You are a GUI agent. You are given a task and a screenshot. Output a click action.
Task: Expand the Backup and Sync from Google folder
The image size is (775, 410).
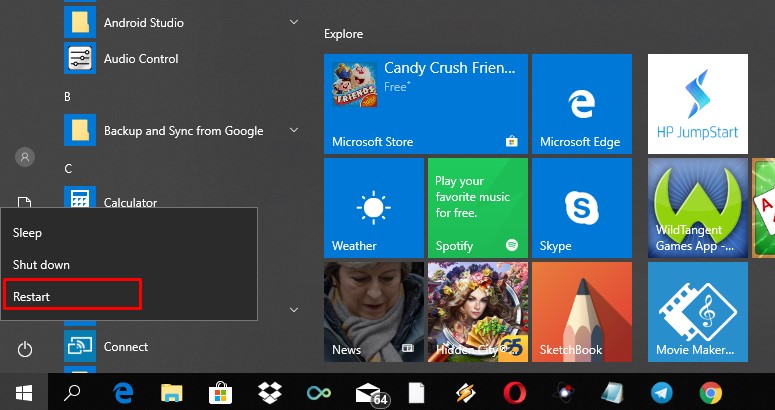(294, 130)
